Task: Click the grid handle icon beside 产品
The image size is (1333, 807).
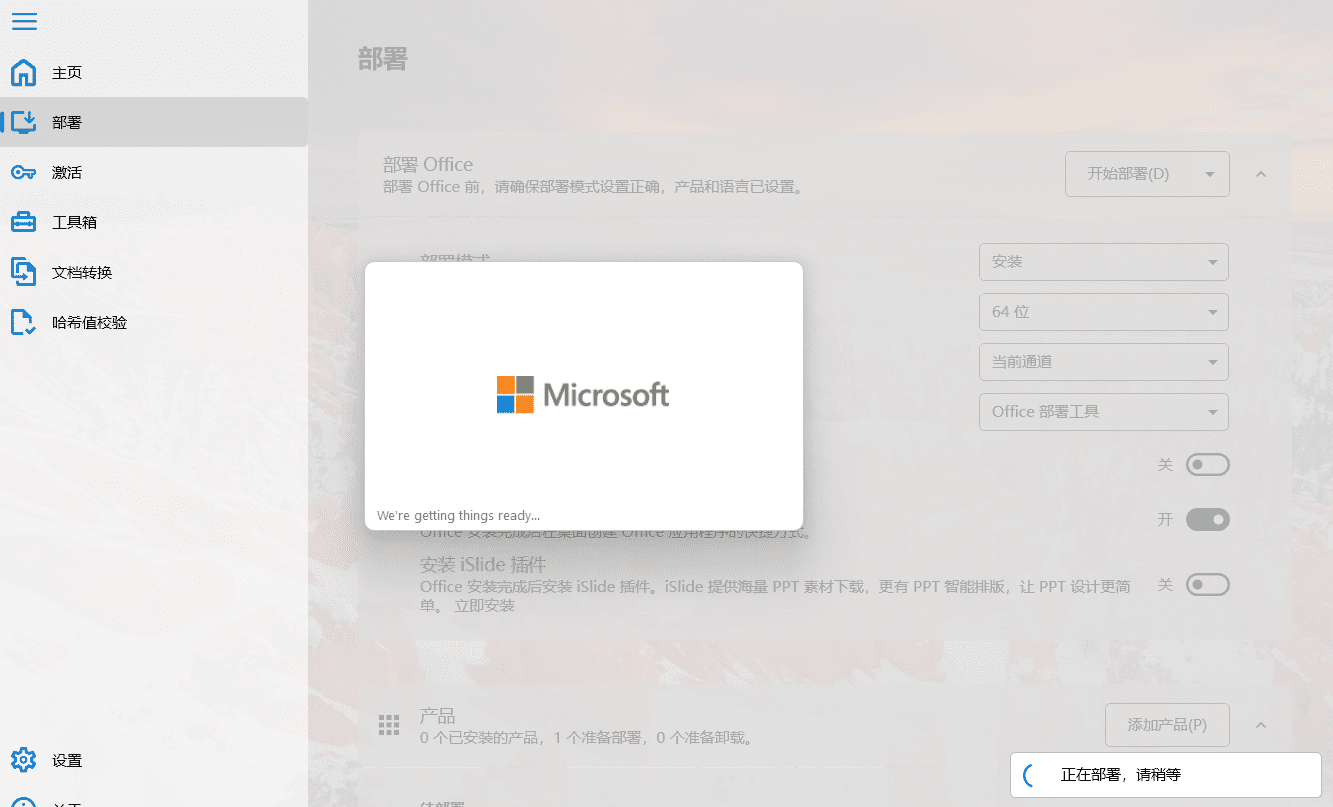Action: click(389, 724)
